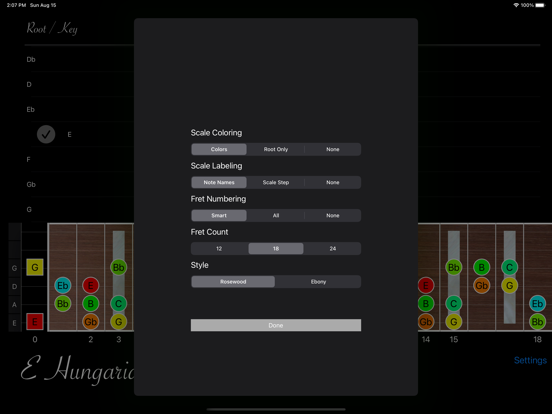552x414 pixels.
Task: Tap Gb note on D string, fret 16
Action: click(482, 285)
